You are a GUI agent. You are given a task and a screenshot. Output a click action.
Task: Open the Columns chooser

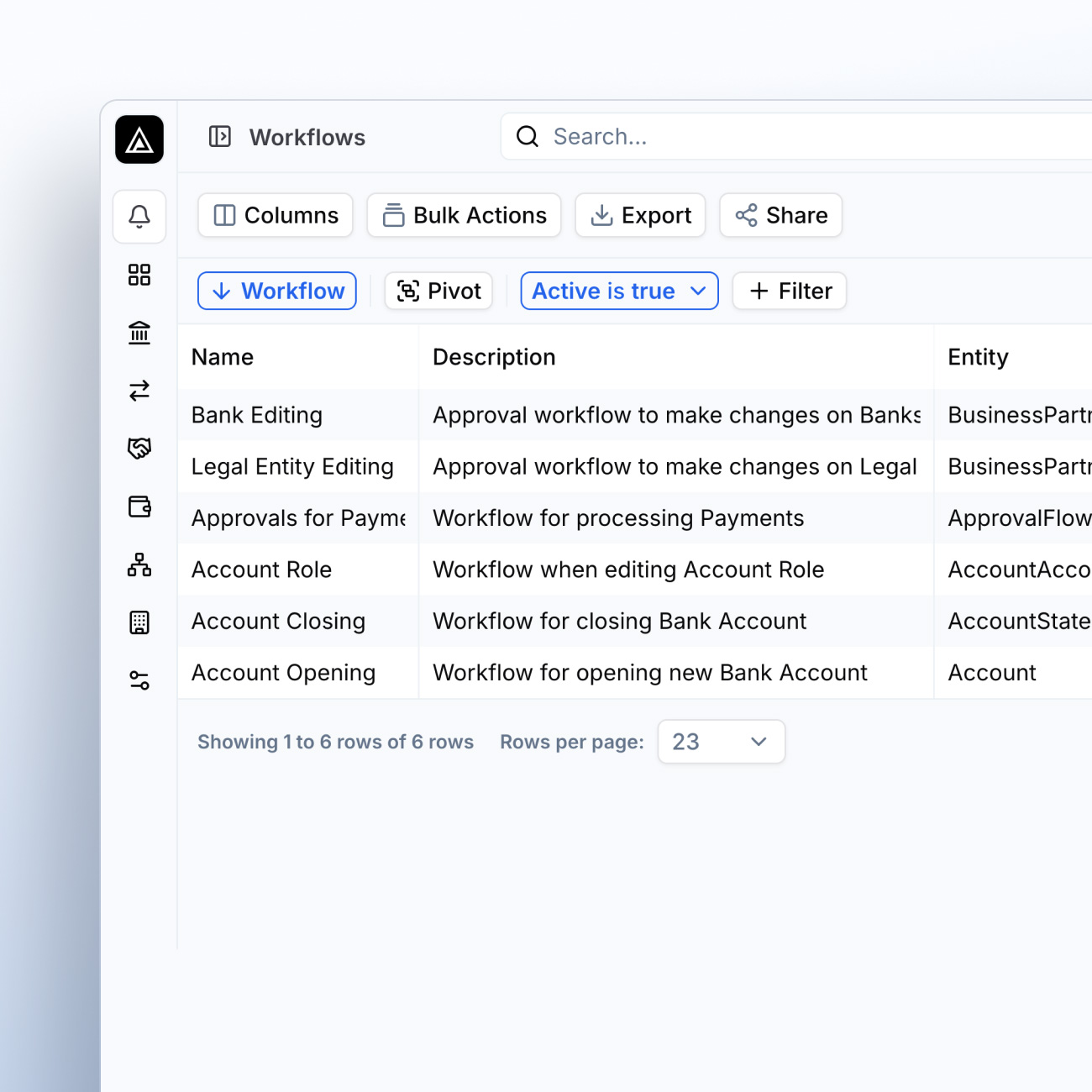pos(276,216)
